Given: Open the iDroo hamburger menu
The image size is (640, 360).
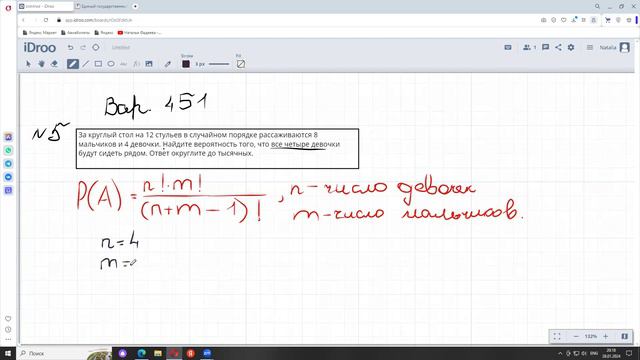Looking at the screenshot, I should [590, 47].
